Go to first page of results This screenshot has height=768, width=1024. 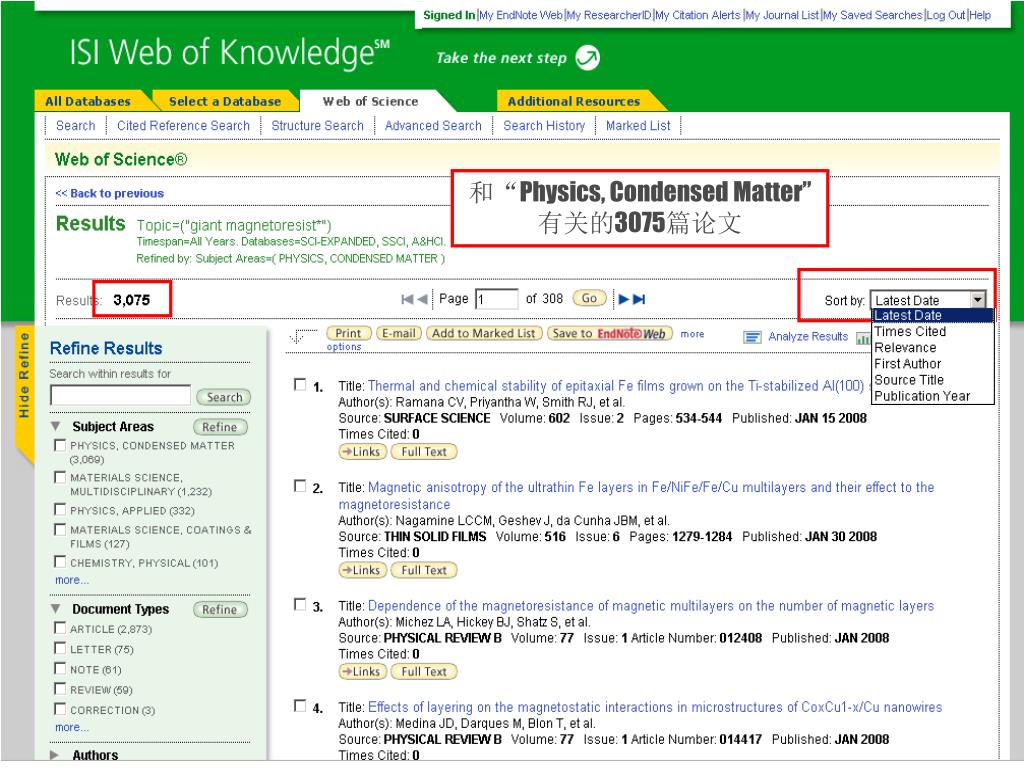point(408,299)
